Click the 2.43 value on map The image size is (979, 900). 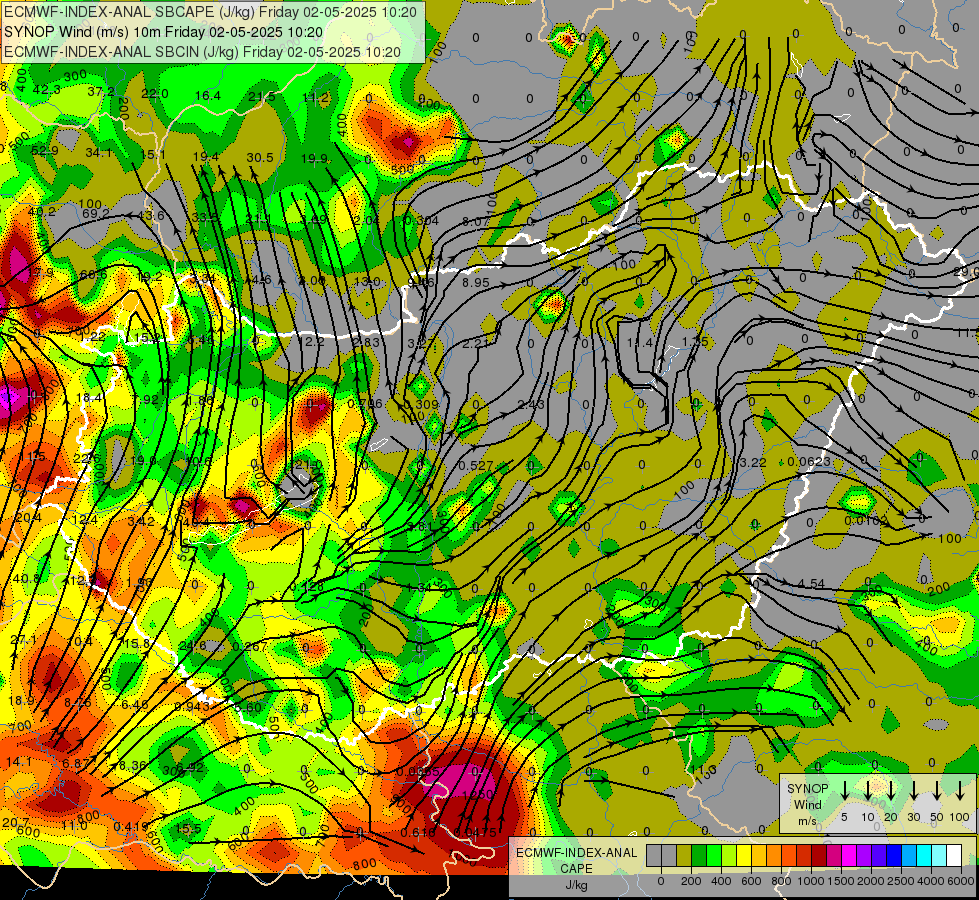click(531, 405)
